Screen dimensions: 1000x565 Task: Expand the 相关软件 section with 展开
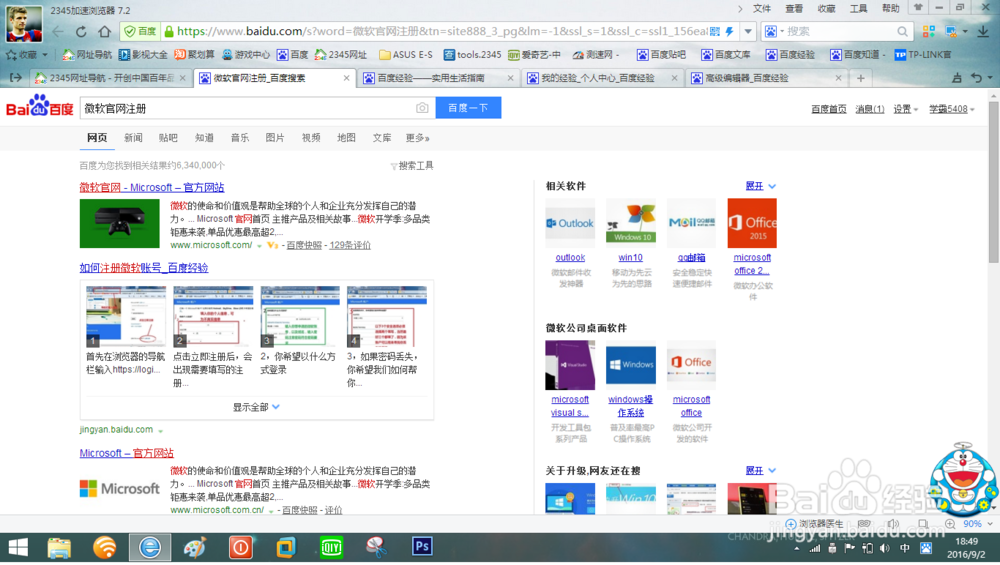click(760, 186)
